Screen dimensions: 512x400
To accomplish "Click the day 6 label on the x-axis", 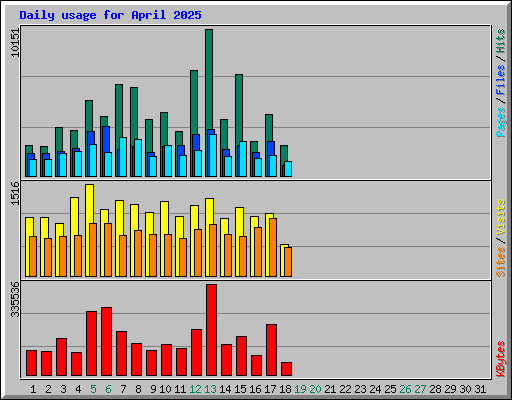I will (108, 389).
